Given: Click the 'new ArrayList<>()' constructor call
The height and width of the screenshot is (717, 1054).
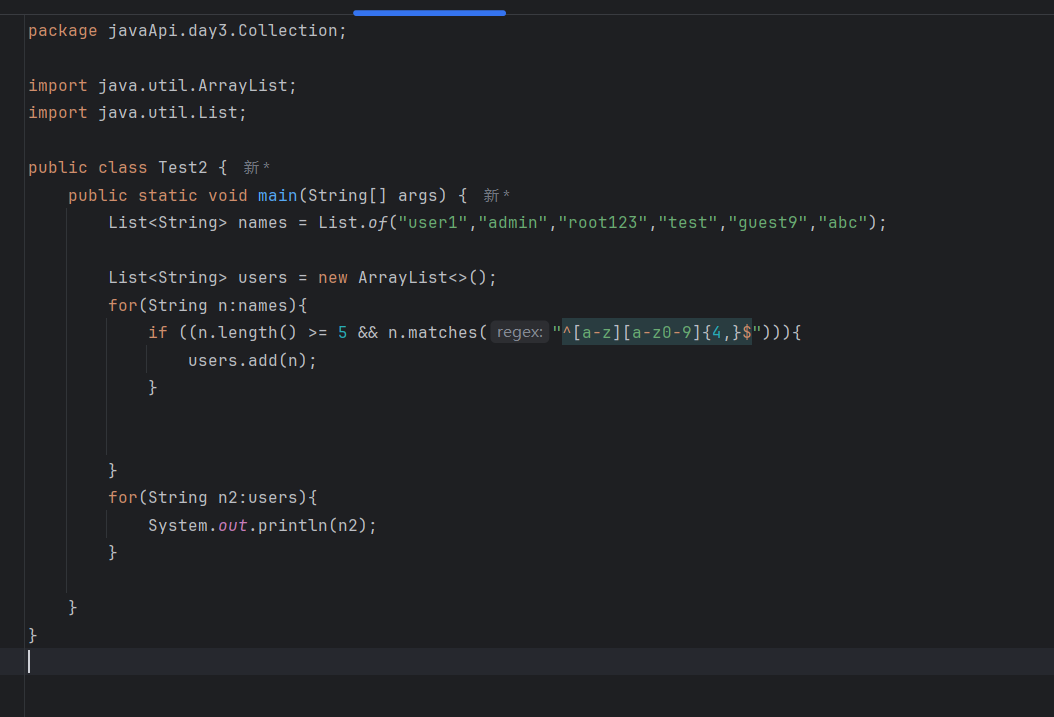Looking at the screenshot, I should [407, 278].
